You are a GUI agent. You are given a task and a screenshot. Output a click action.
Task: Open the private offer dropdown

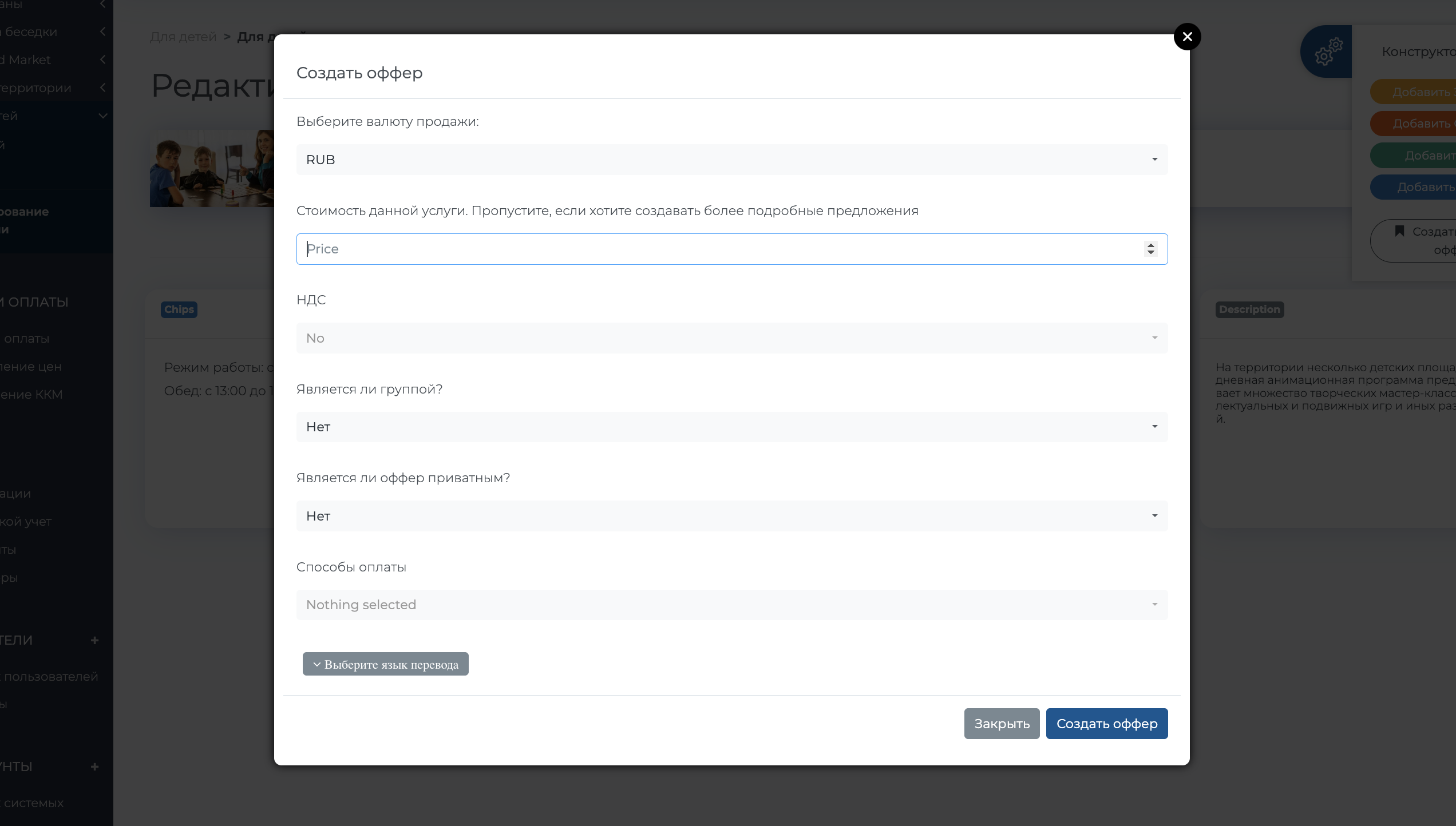pyautogui.click(x=731, y=516)
